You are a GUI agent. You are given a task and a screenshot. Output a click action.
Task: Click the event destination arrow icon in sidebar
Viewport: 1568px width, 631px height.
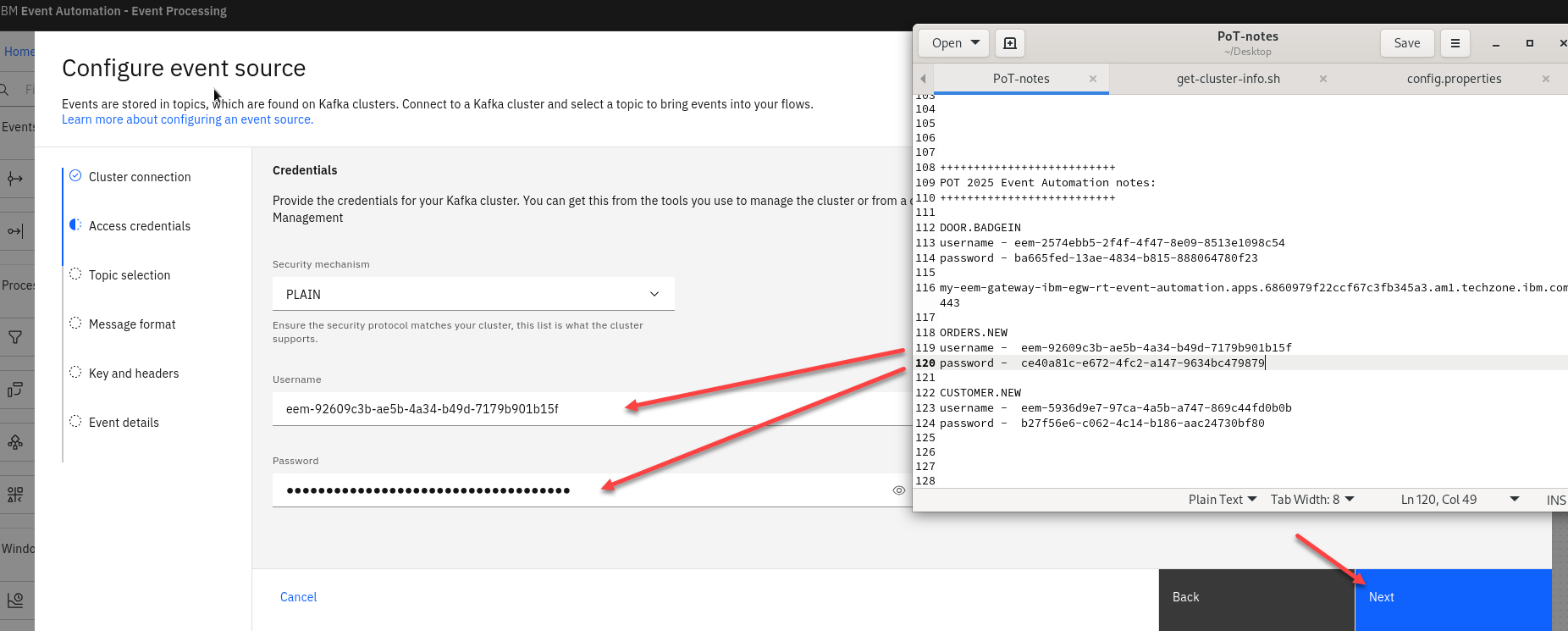(15, 231)
